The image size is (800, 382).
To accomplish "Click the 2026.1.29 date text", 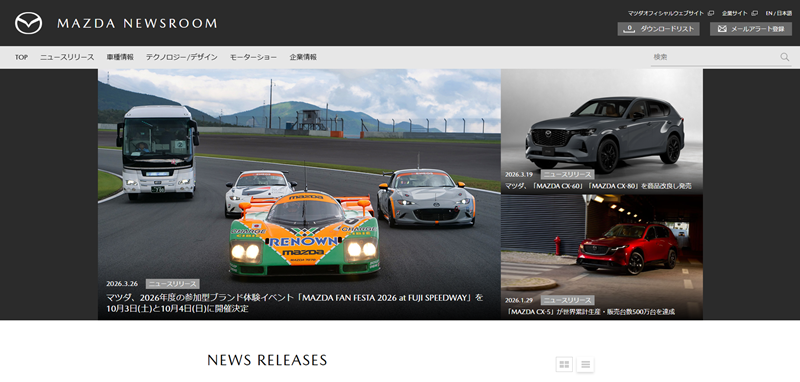I will (x=520, y=300).
